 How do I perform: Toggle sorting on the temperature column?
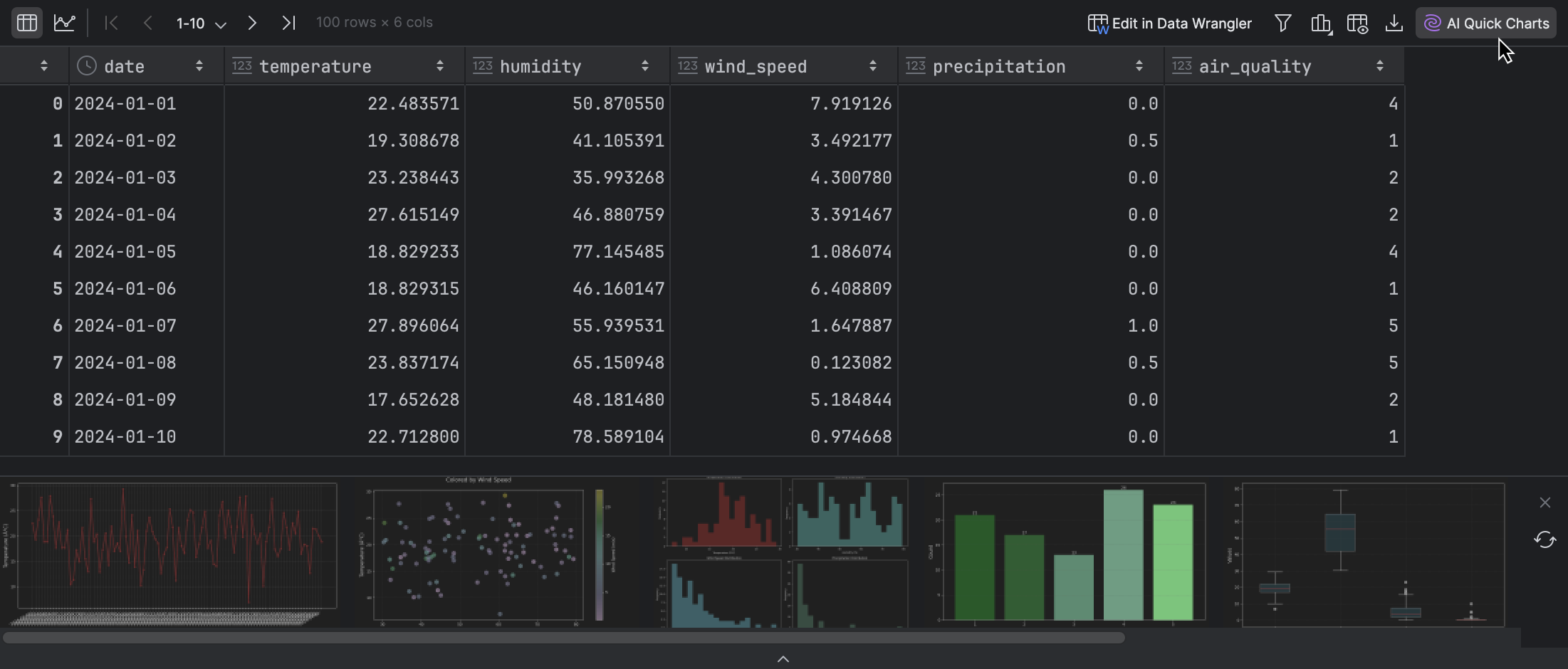[x=439, y=65]
